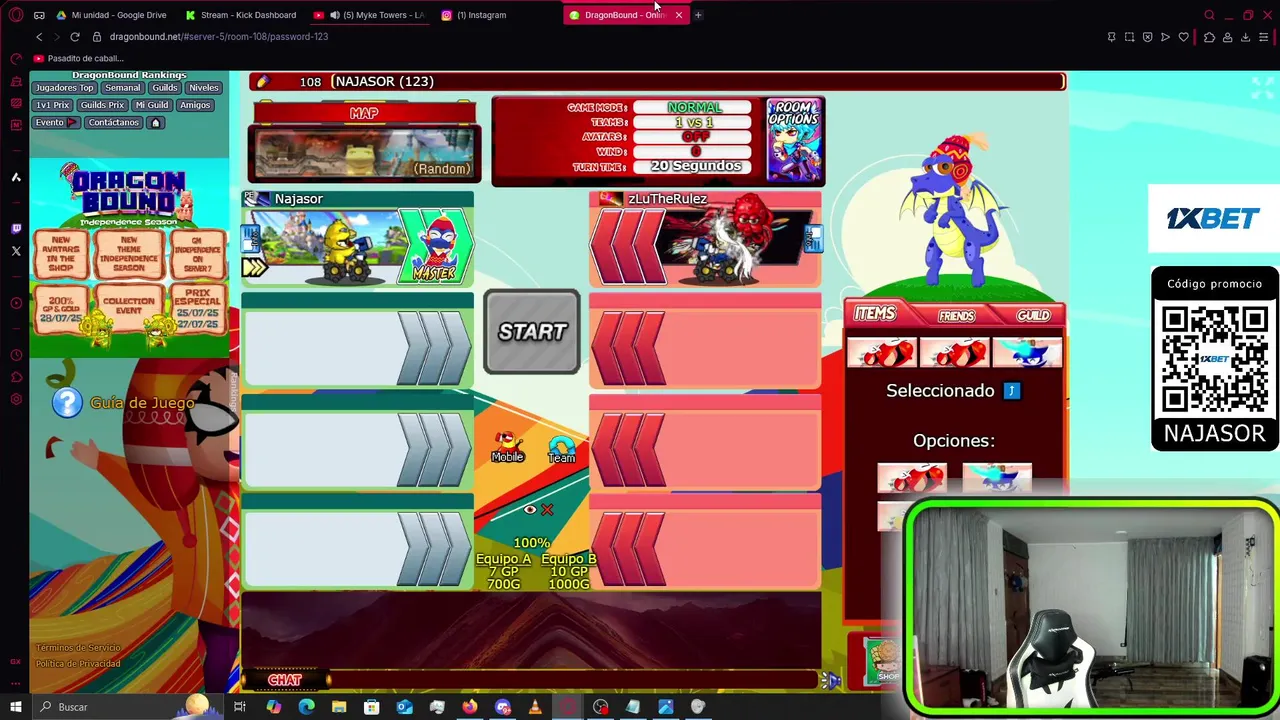Click the browser address bar
The width and height of the screenshot is (1280, 720).
(x=590, y=37)
